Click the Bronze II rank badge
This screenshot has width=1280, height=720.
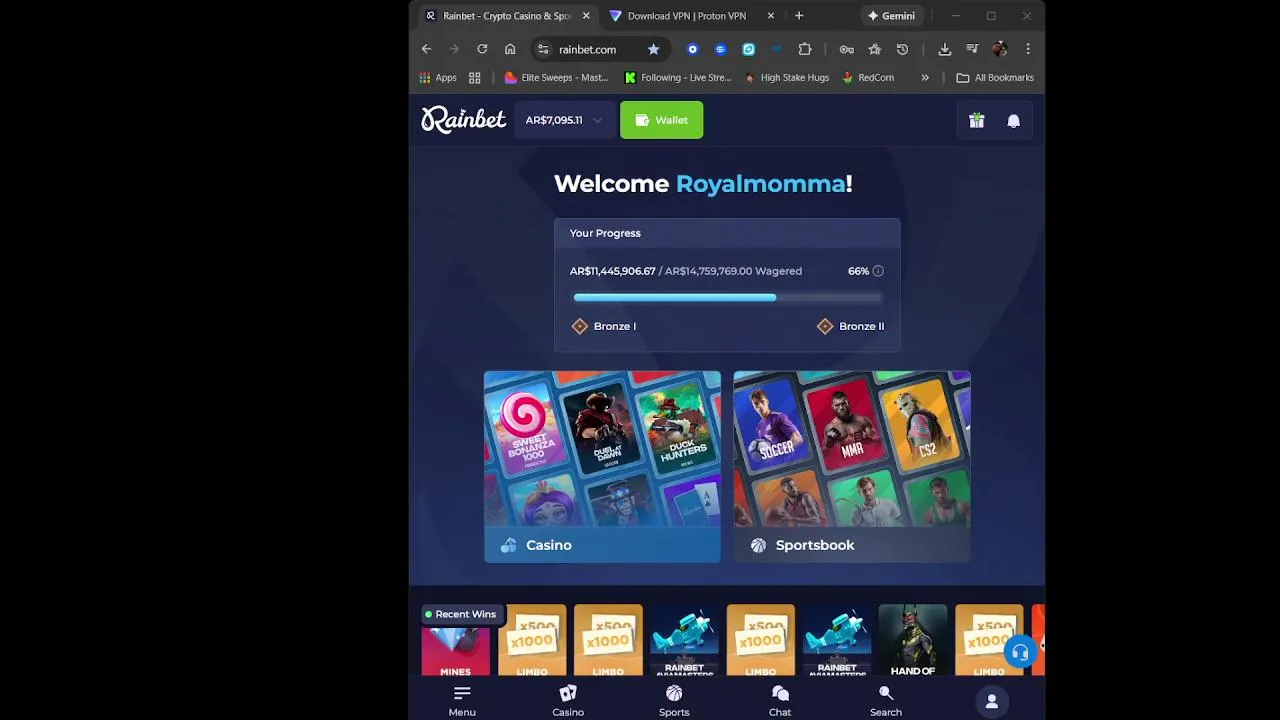click(850, 326)
